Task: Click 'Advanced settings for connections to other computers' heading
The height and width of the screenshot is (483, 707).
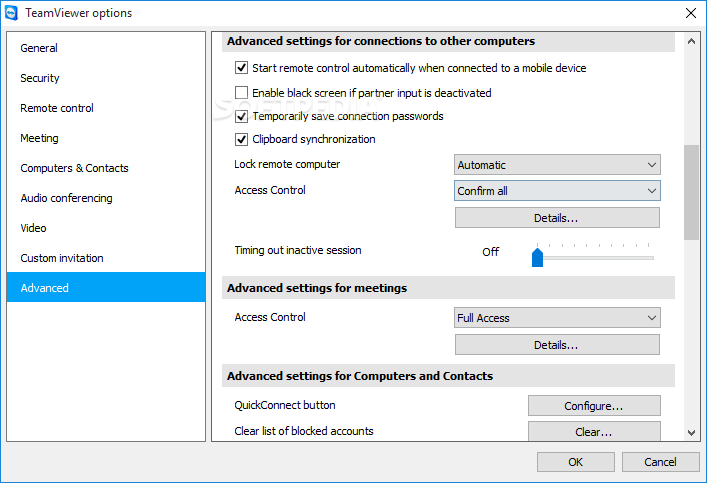Action: 381,41
